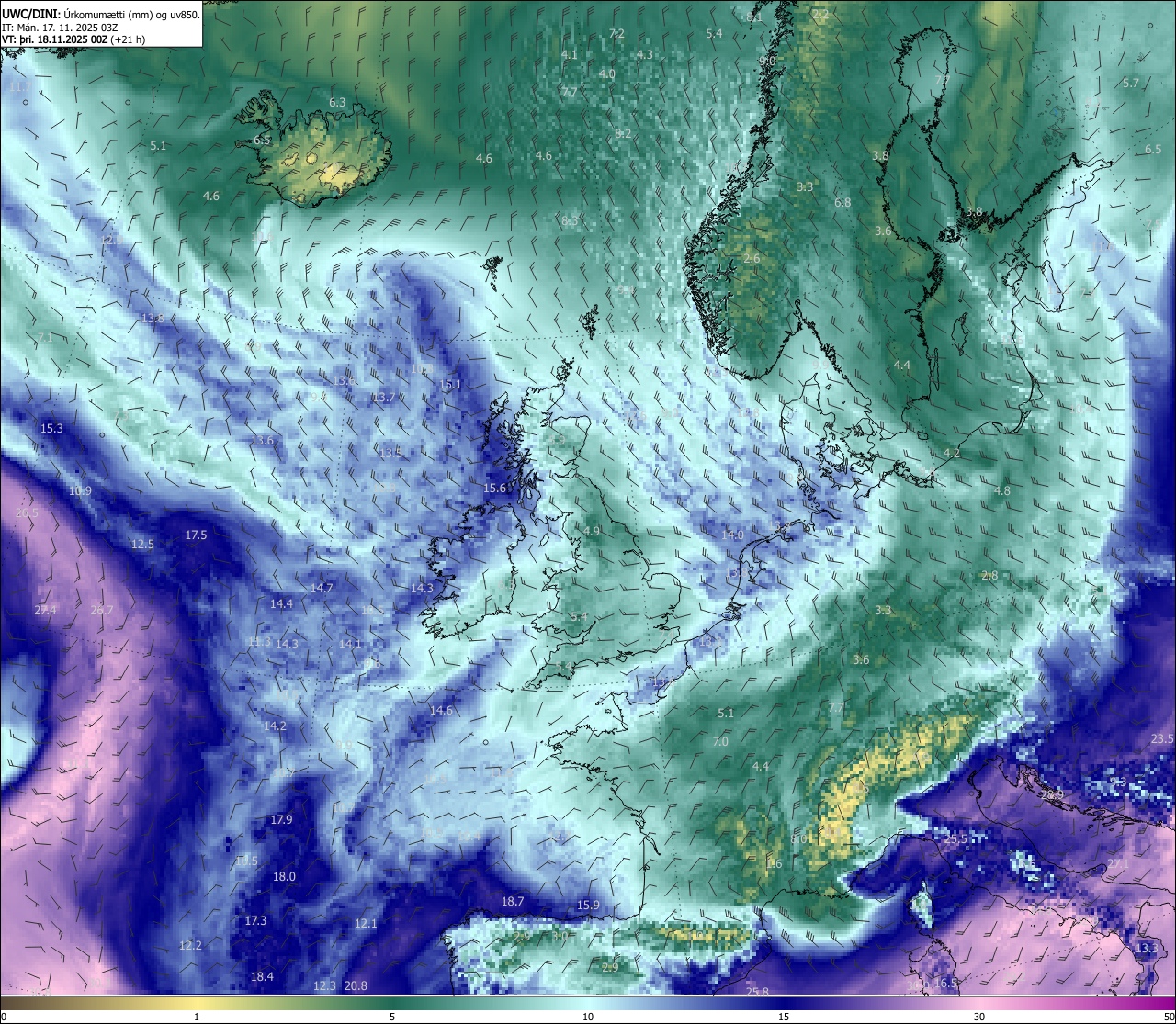Screen dimensions: 1176x1024
Task: Select the 17.3 value label
Action: click(x=255, y=921)
